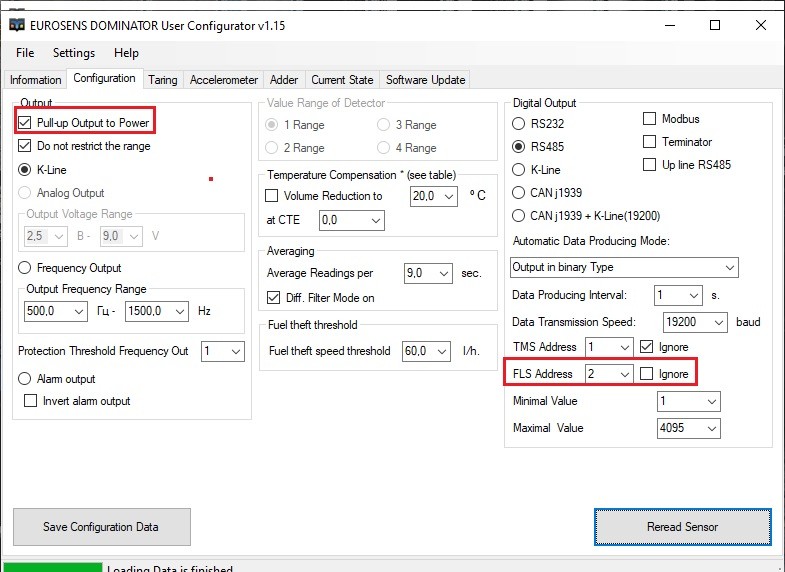
Task: Click the EUROSENS app icon in title bar
Action: tap(17, 25)
